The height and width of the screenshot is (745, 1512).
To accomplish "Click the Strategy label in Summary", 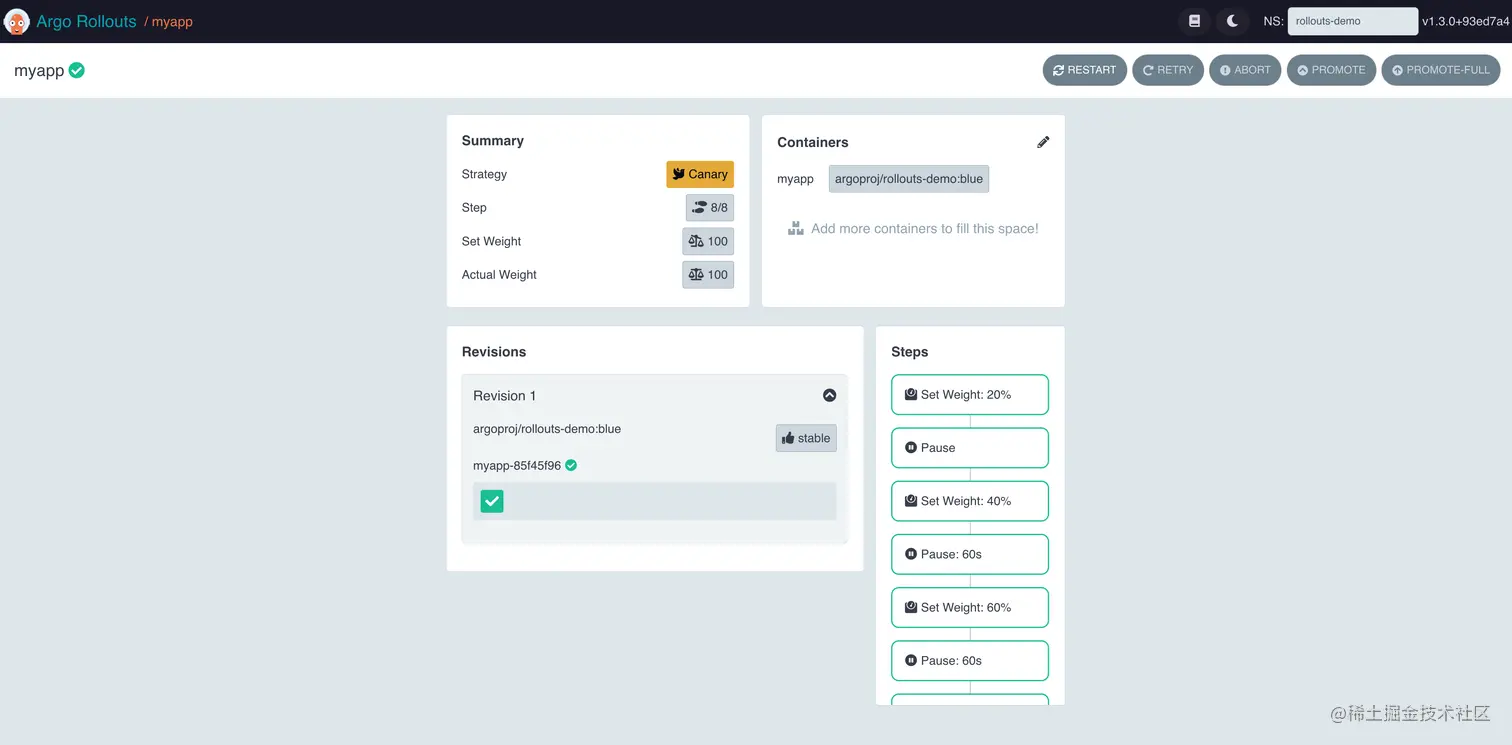I will [484, 174].
